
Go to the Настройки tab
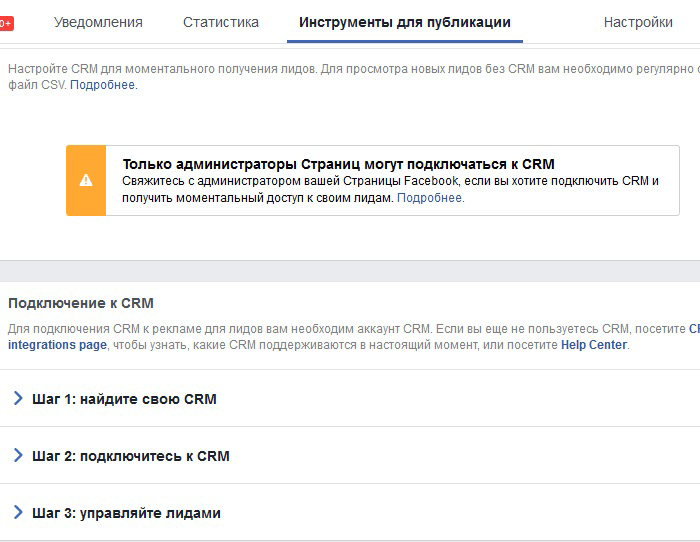638,22
